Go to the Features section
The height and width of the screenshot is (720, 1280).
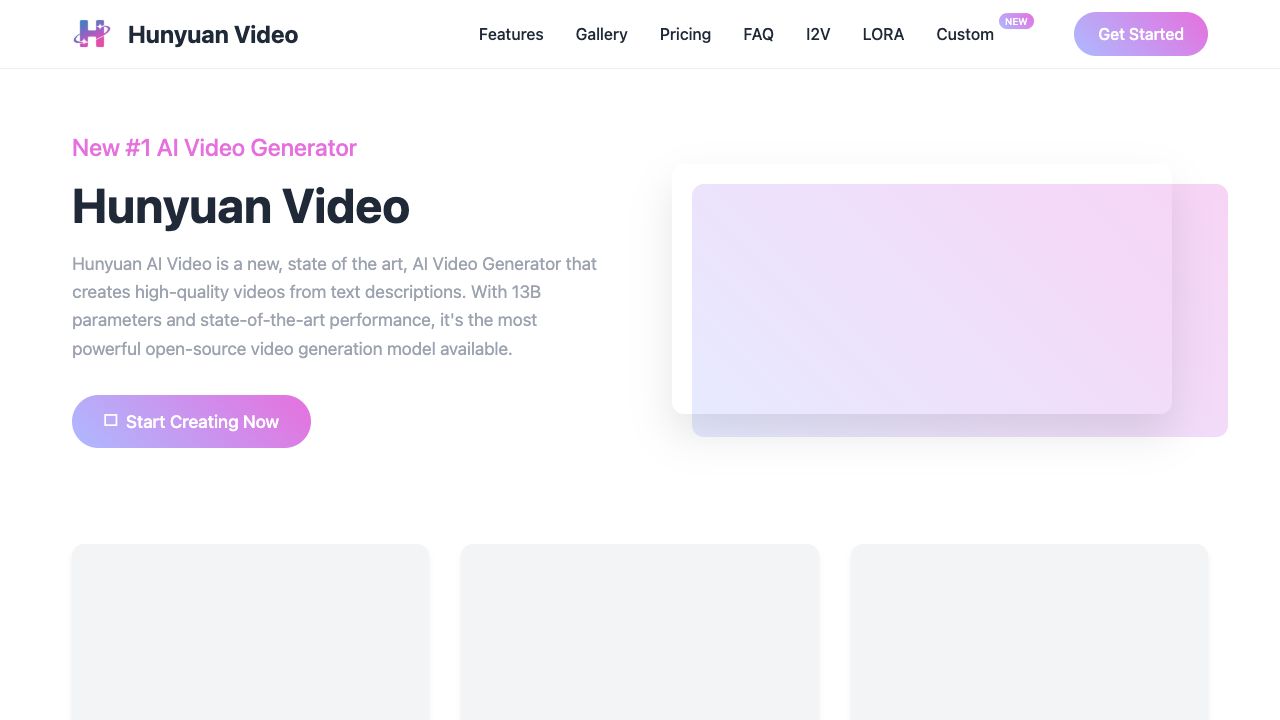511,34
